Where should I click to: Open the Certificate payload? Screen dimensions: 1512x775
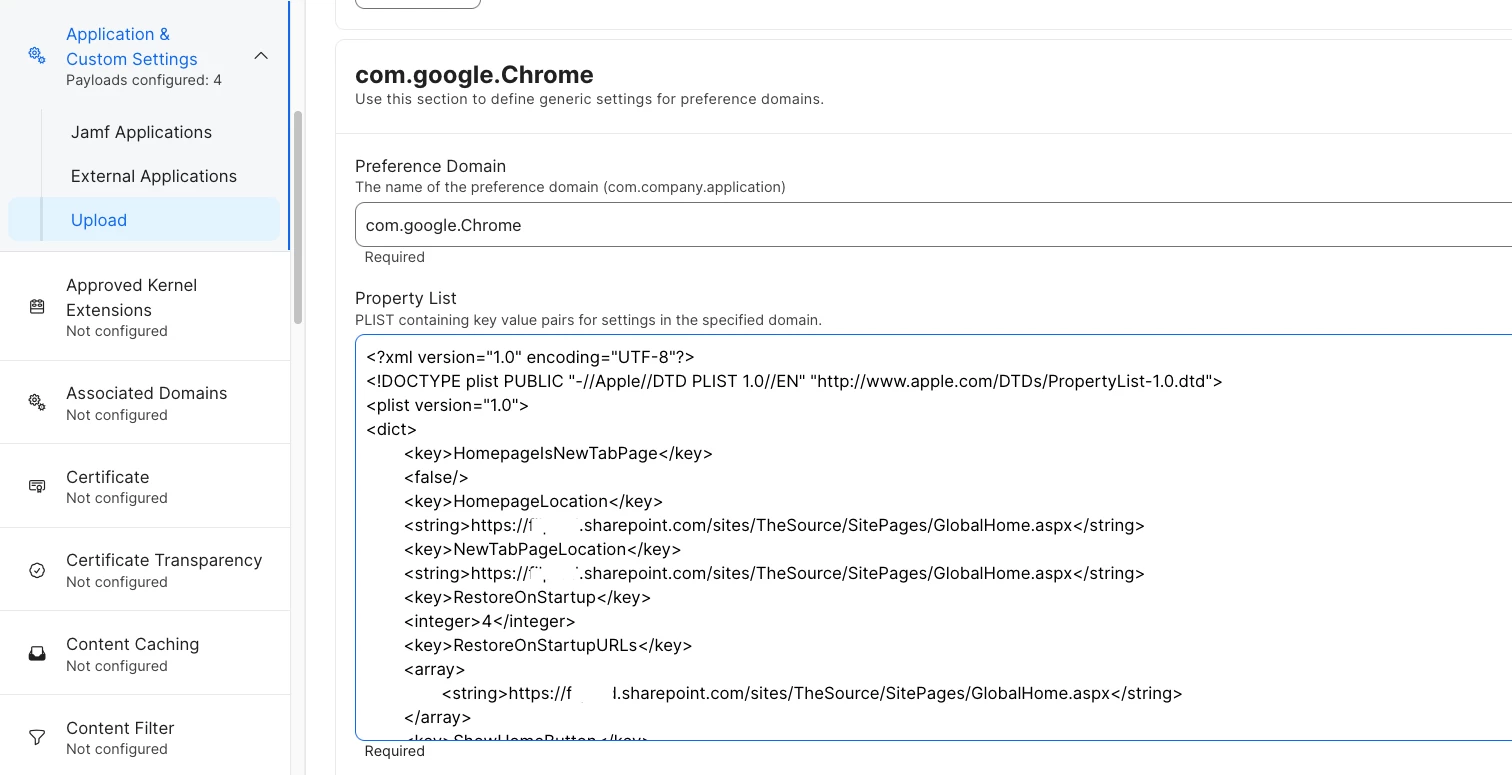click(x=144, y=486)
